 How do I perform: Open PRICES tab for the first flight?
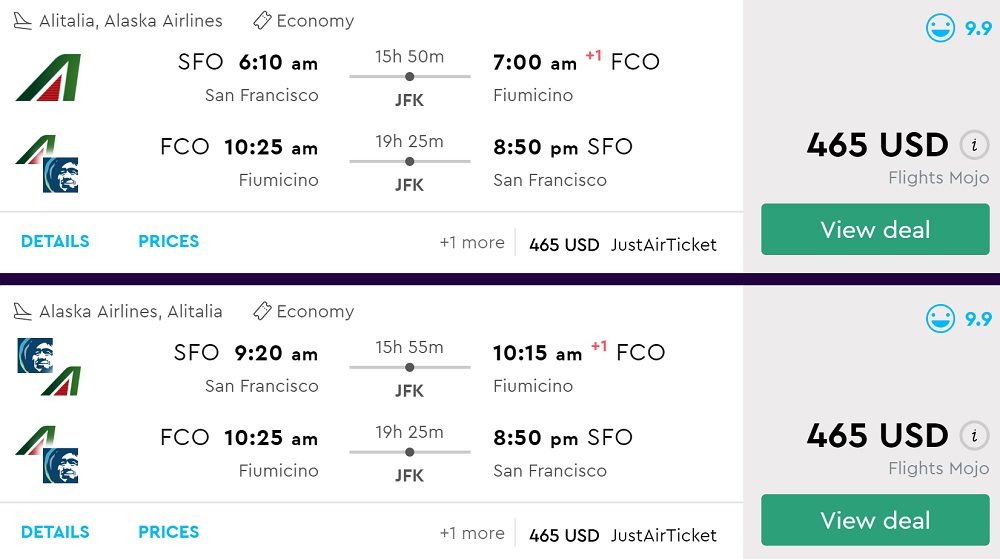click(168, 241)
